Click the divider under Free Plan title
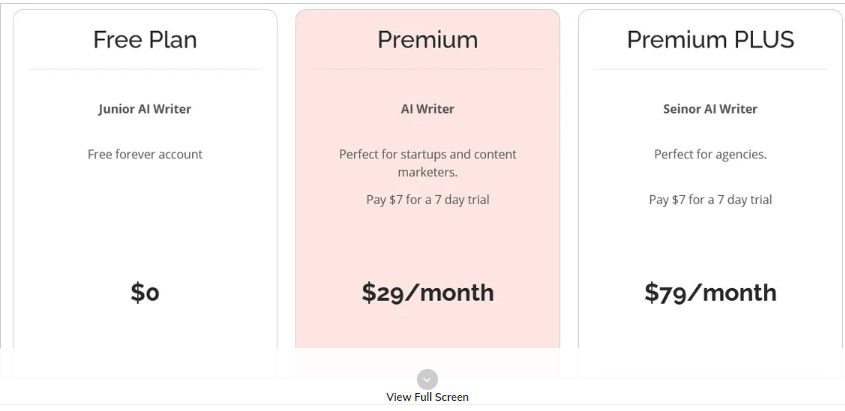 click(x=145, y=69)
